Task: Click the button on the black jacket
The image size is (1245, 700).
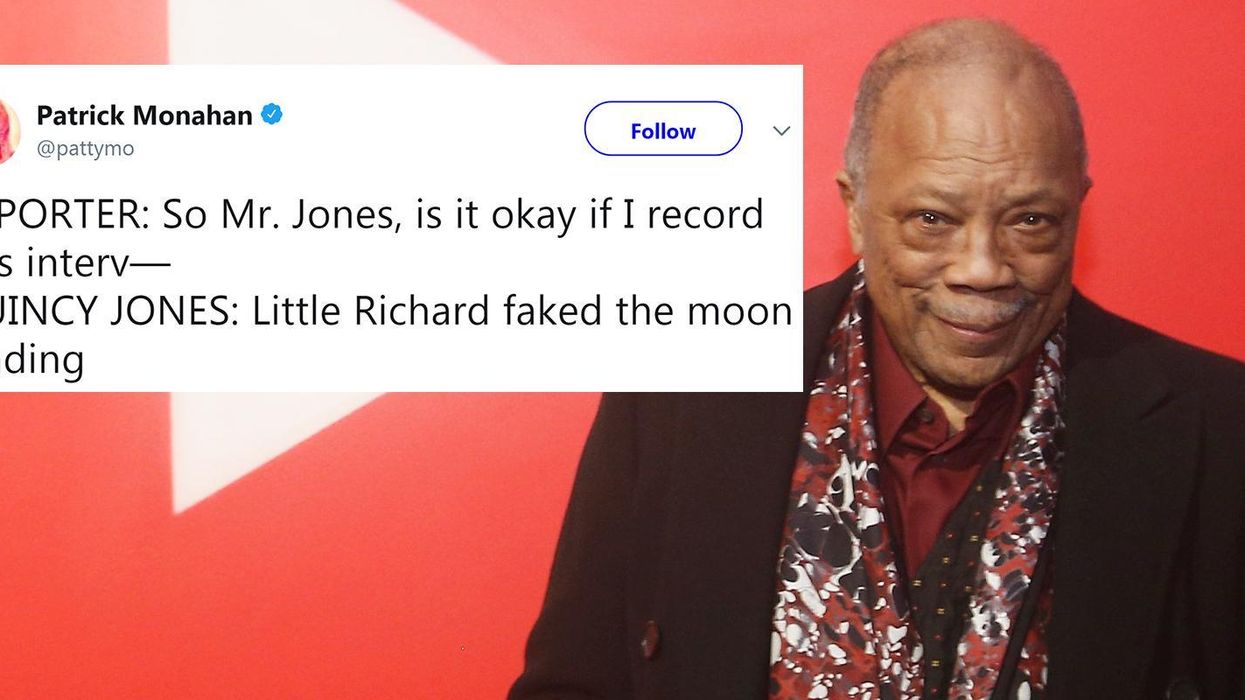Action: [x=650, y=638]
